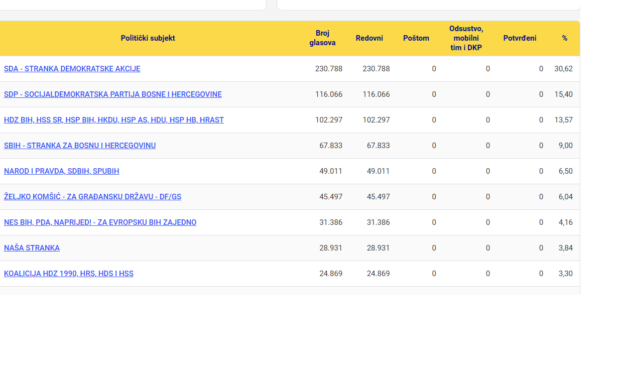This screenshot has width=627, height=376.
Task: Open SDA - Stranka Demokratske Akcije link
Action: pos(72,69)
